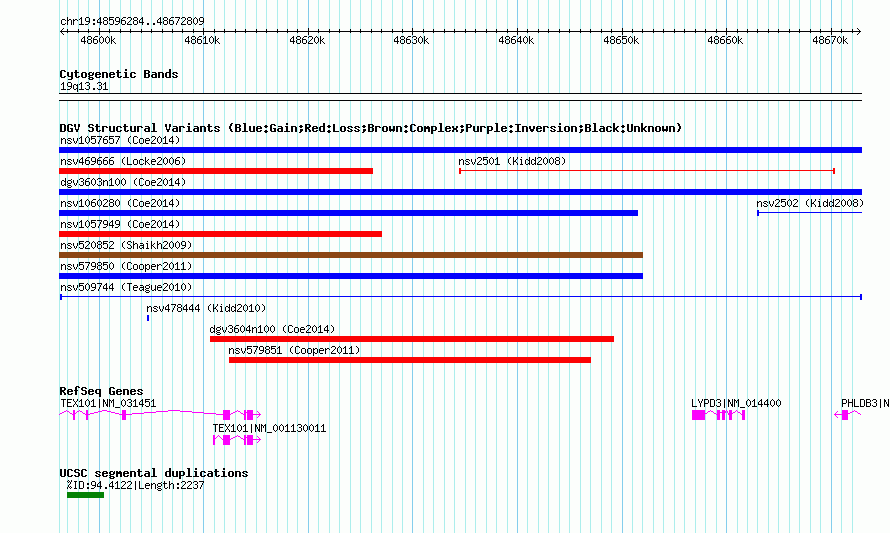Click the 48630k ruler tick label

pos(412,40)
